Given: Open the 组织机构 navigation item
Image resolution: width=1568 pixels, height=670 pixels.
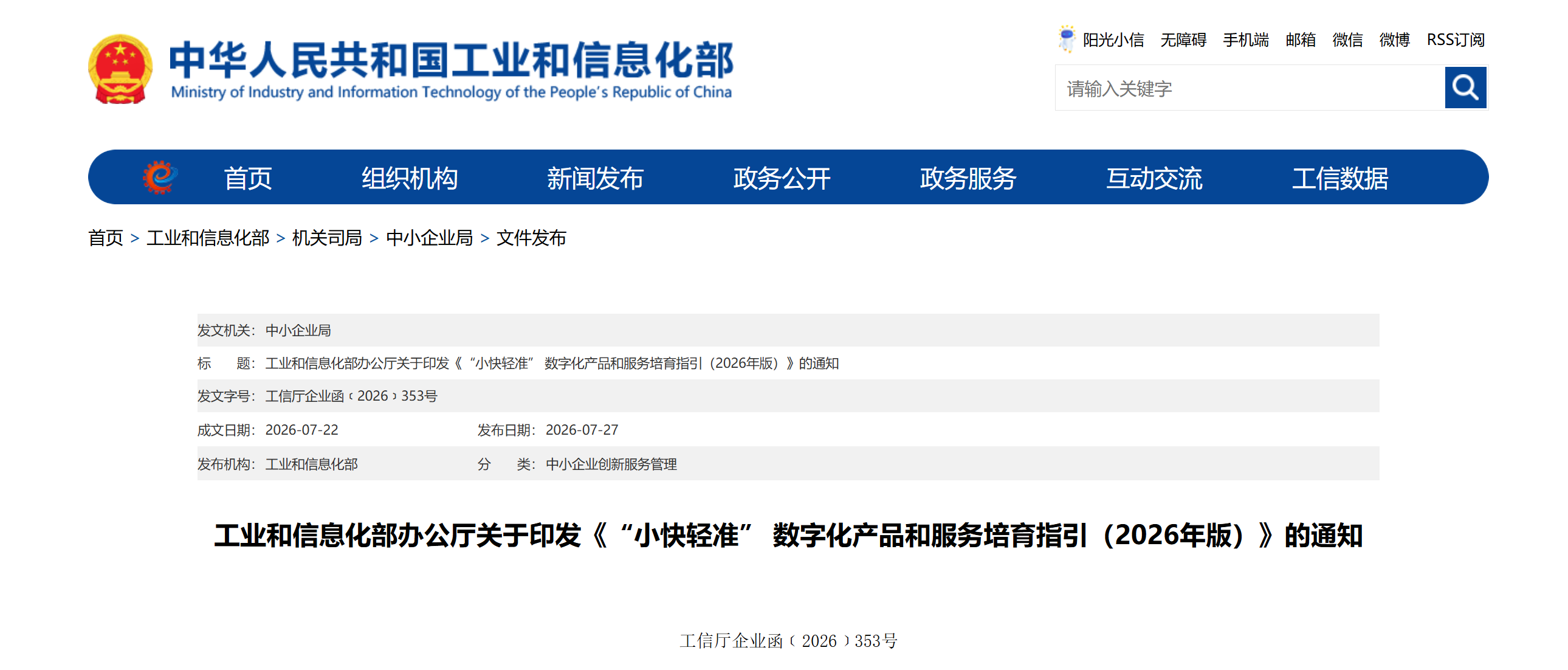Looking at the screenshot, I should click(410, 179).
